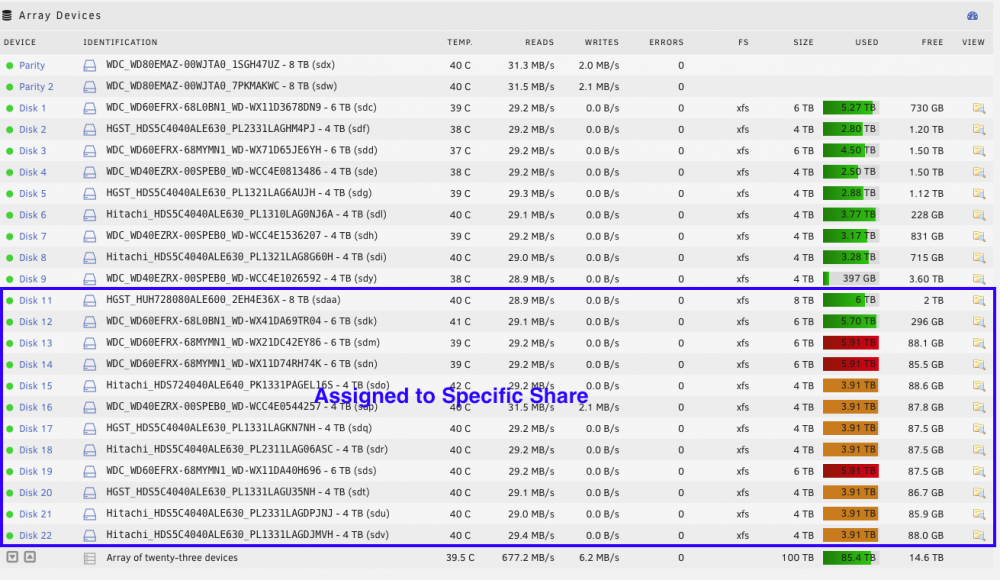Click the 397 GB usage bar for Disk 9
This screenshot has width=1000, height=580.
[x=851, y=279]
